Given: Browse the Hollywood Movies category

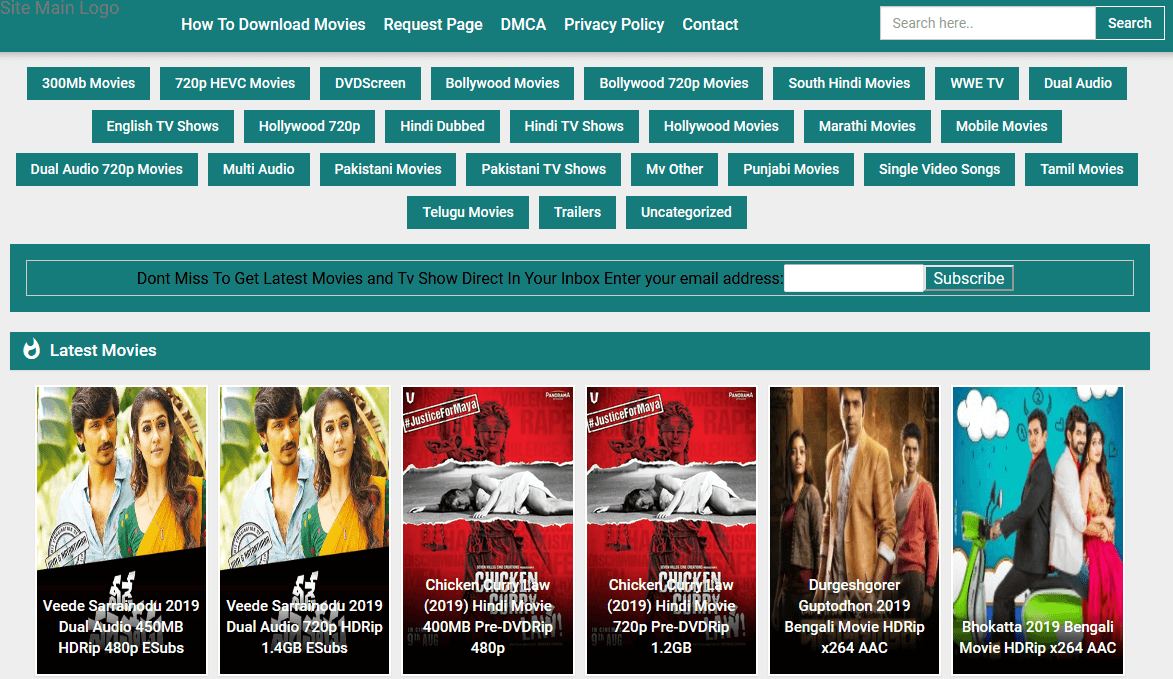Looking at the screenshot, I should pyautogui.click(x=721, y=126).
